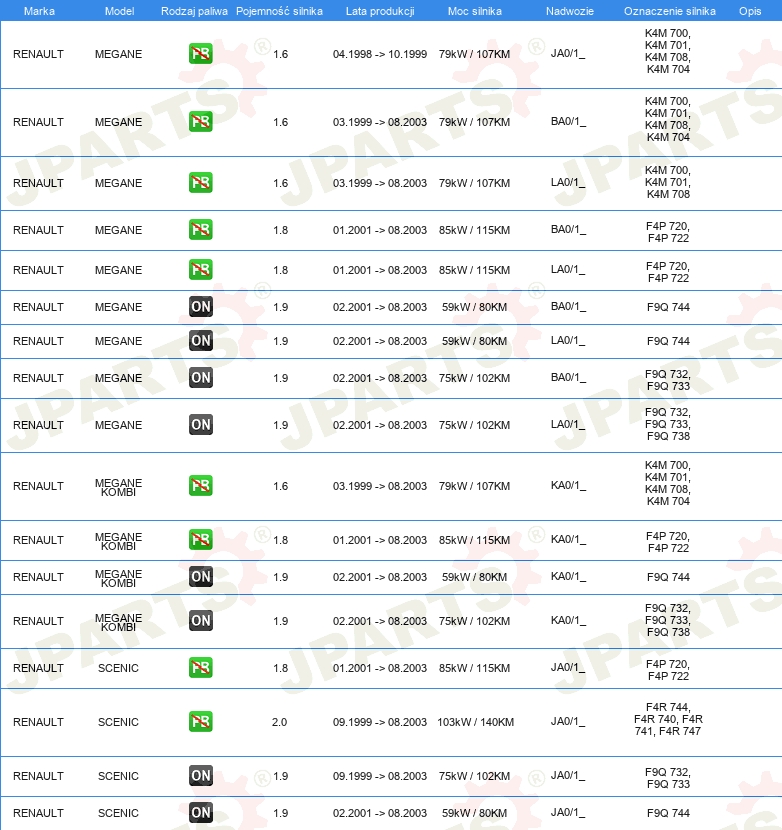
Task: Click the Moc silnika column header
Action: (475, 11)
